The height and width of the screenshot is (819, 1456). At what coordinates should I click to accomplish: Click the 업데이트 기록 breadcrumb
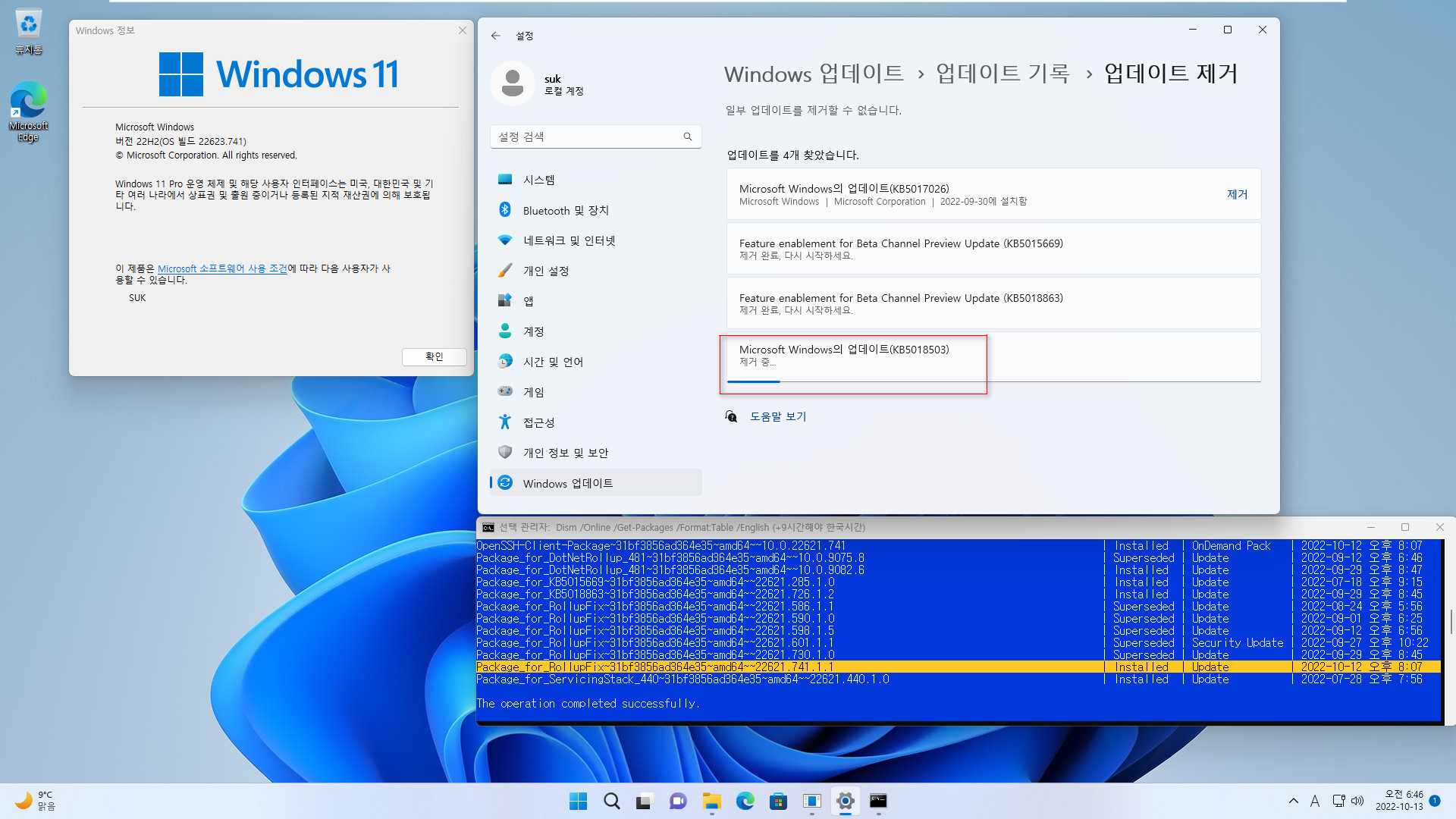coord(1003,74)
